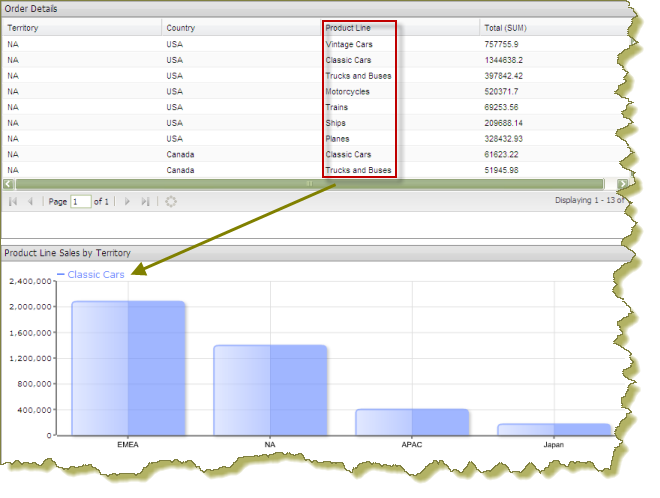Go to first page in pager
Viewport: 660px width, 498px height.
click(13, 202)
